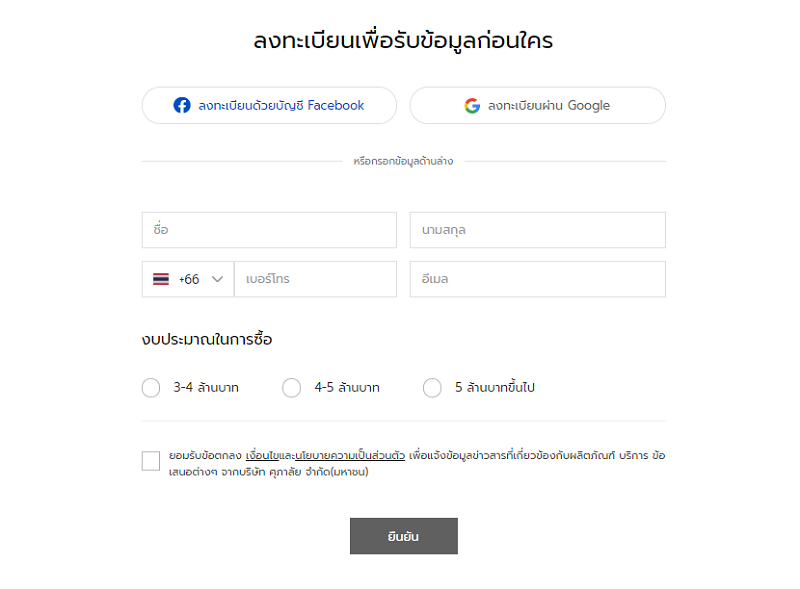
Task: Click the "5 ล้านบาทขึ้นไป" label text
Action: 495,388
